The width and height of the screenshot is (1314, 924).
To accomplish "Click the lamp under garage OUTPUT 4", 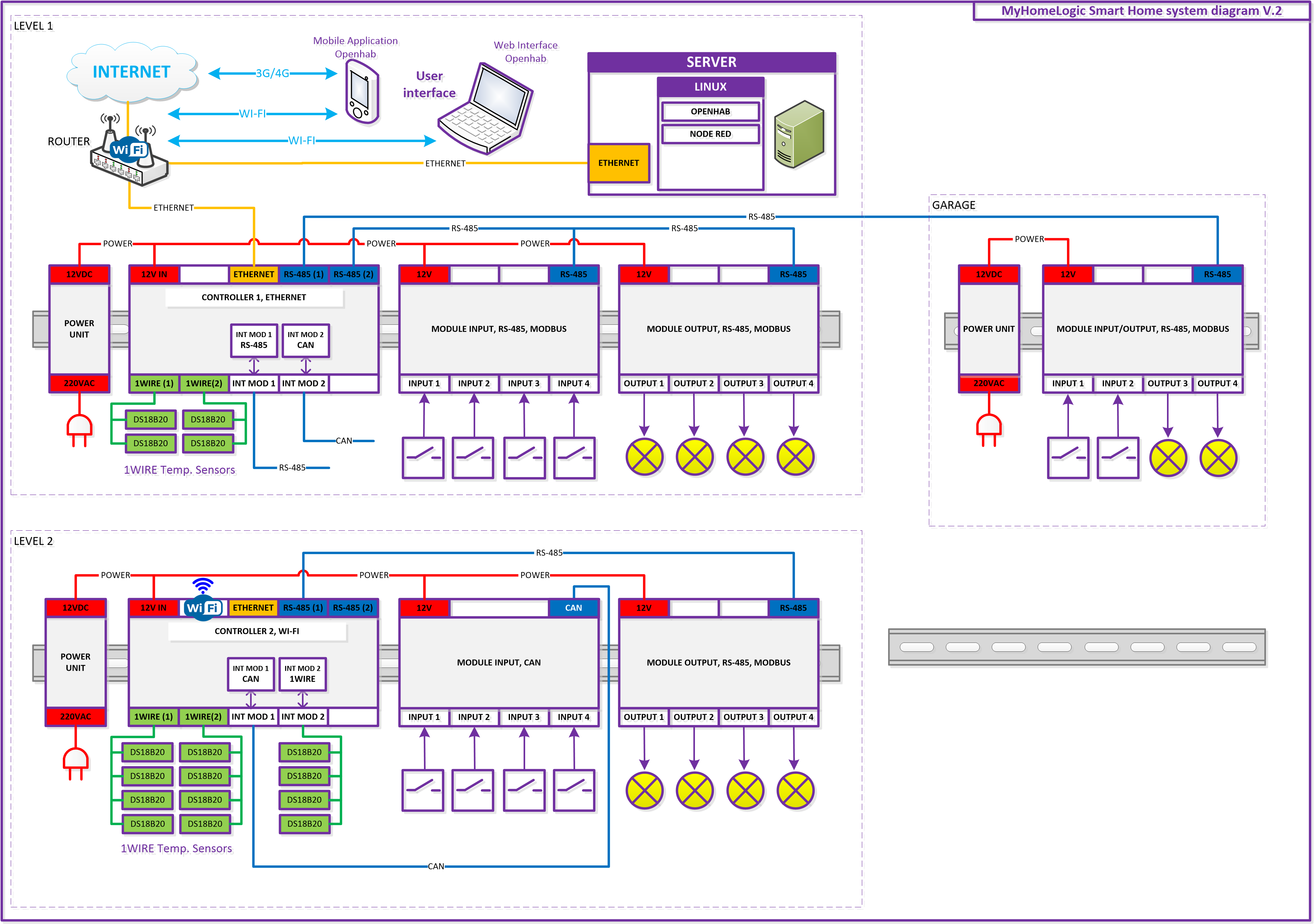I will [1218, 458].
